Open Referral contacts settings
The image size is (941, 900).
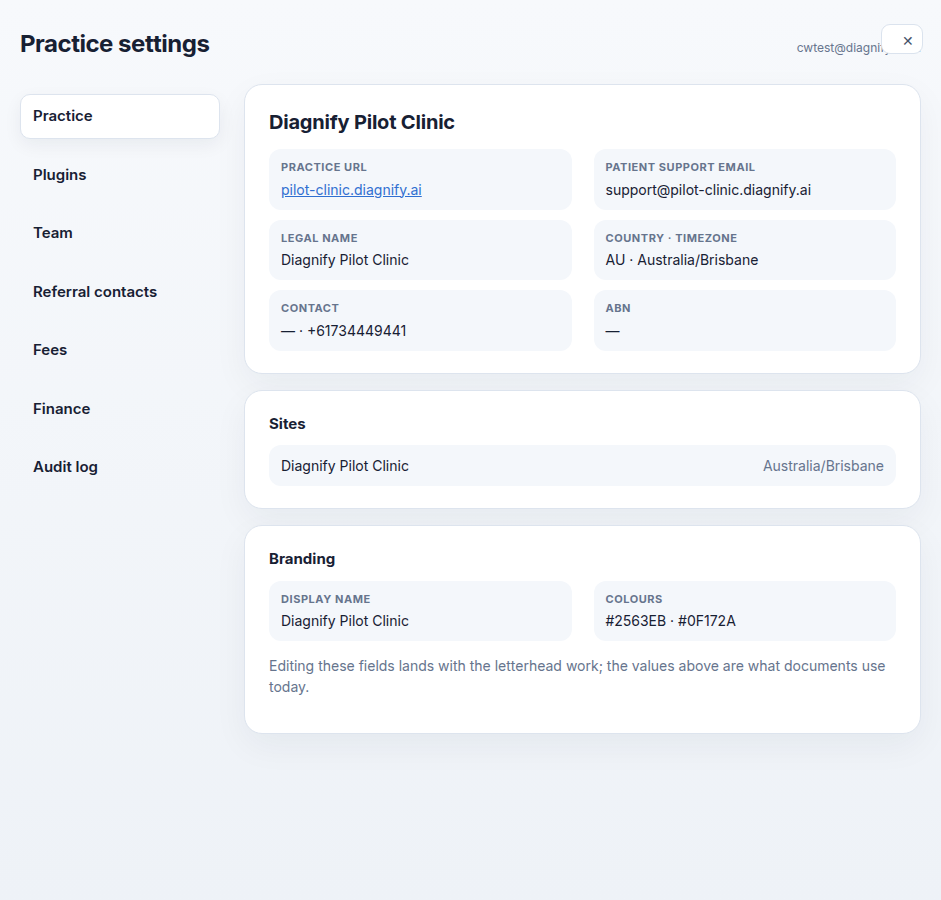point(120,292)
